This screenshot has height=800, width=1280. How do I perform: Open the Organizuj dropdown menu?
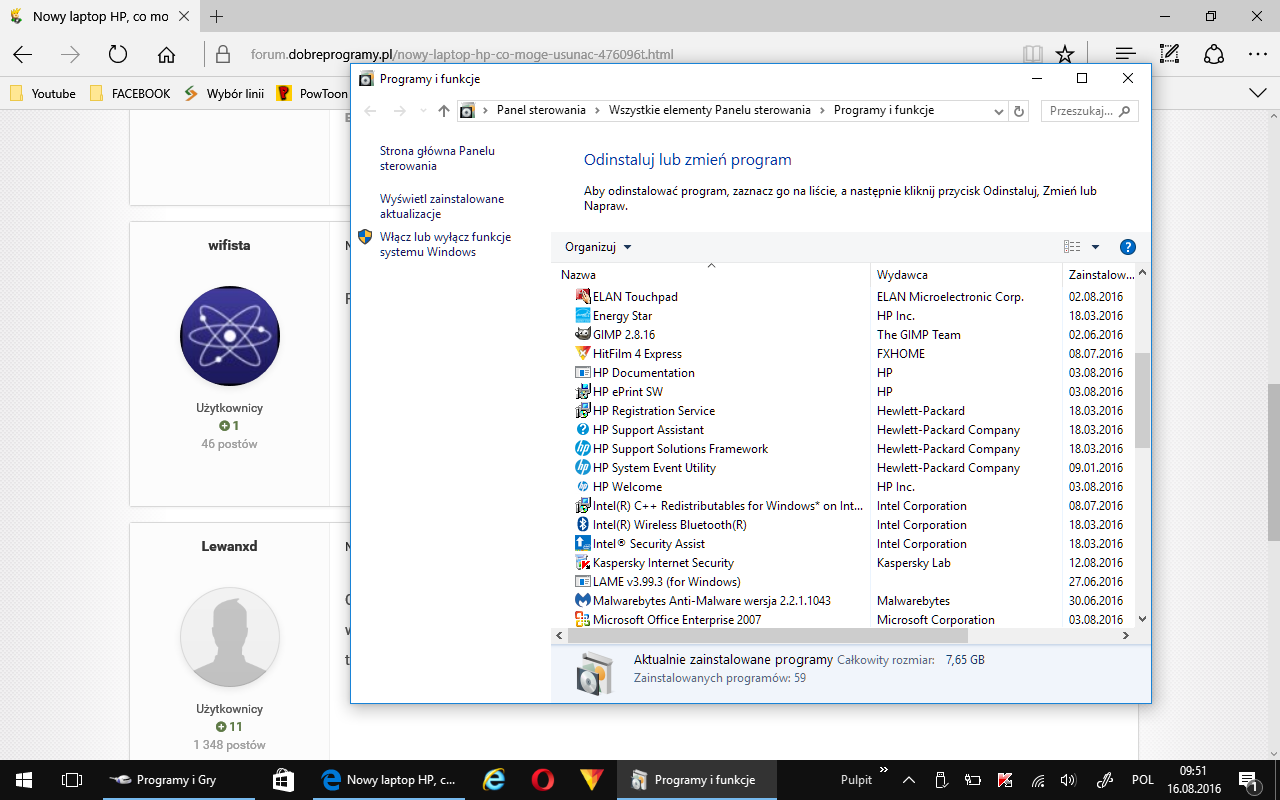(x=598, y=247)
